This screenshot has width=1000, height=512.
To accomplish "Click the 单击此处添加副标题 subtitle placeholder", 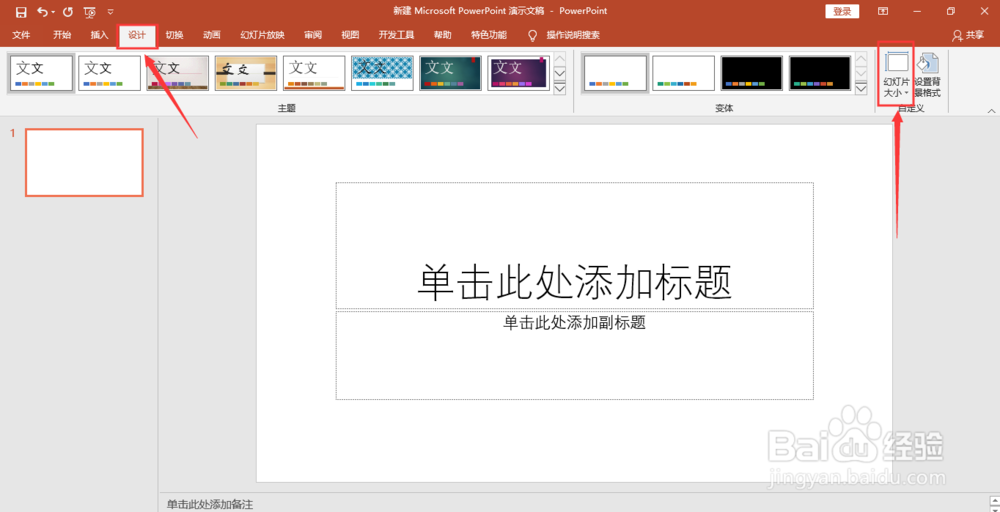I will pos(575,355).
